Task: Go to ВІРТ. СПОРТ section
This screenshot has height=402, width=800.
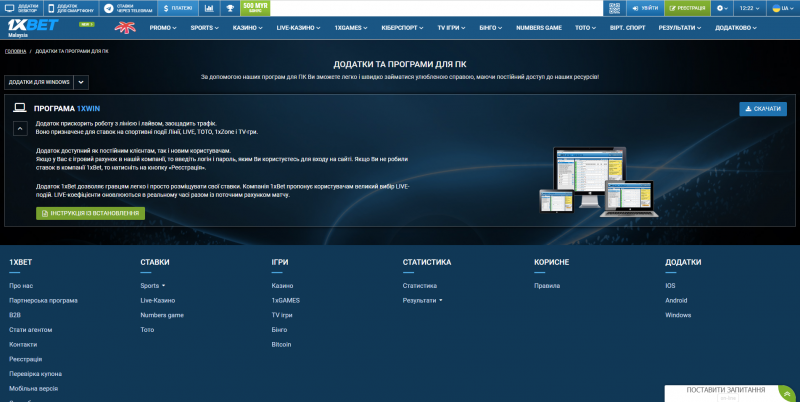Action: (x=627, y=28)
